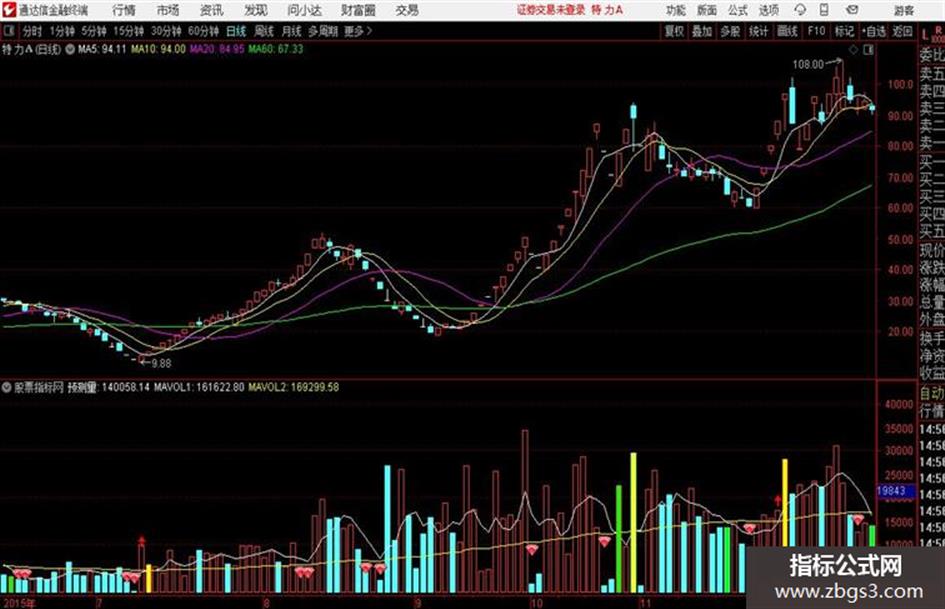Click the 多股 multi-stock button

click(730, 31)
